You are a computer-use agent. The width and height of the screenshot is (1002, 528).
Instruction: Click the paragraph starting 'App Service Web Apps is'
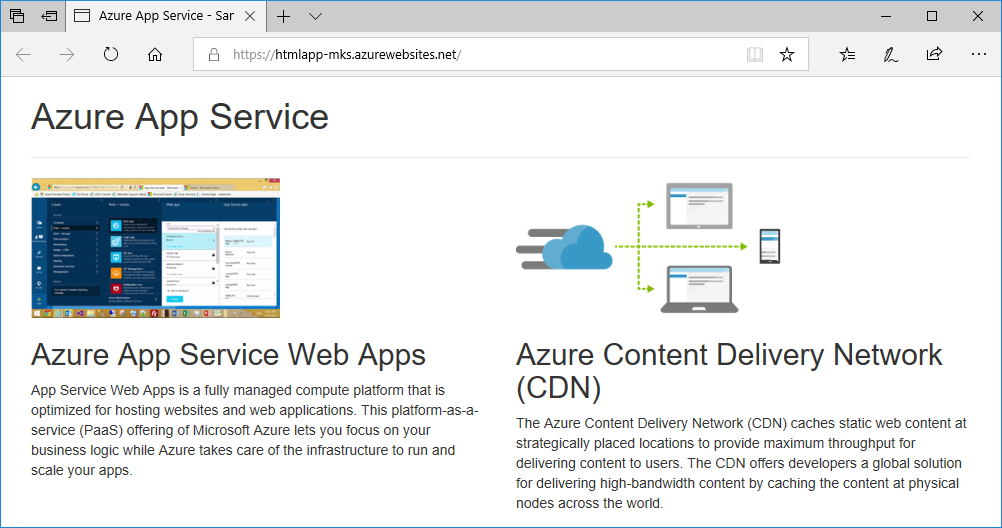coord(254,430)
